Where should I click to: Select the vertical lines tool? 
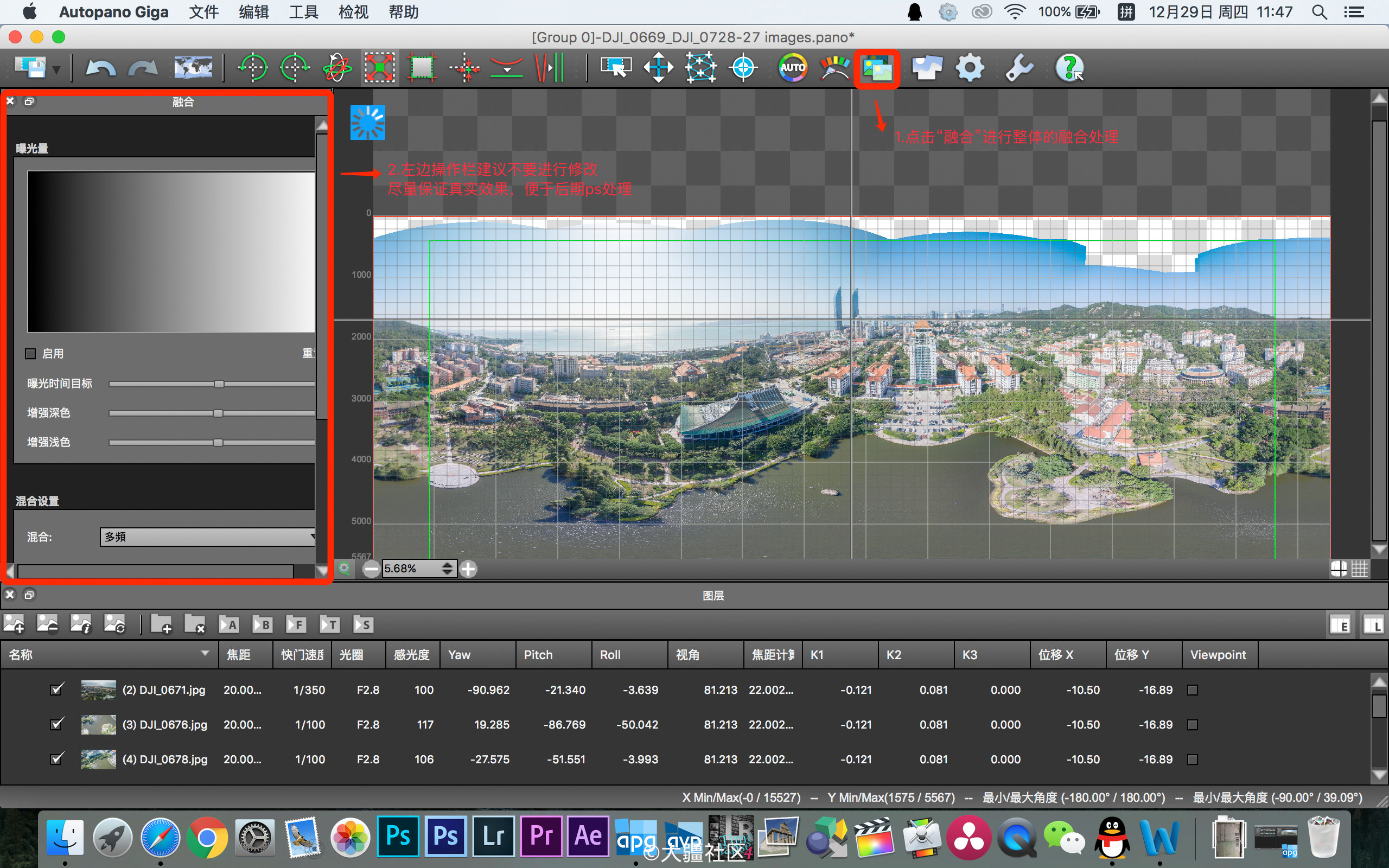549,68
